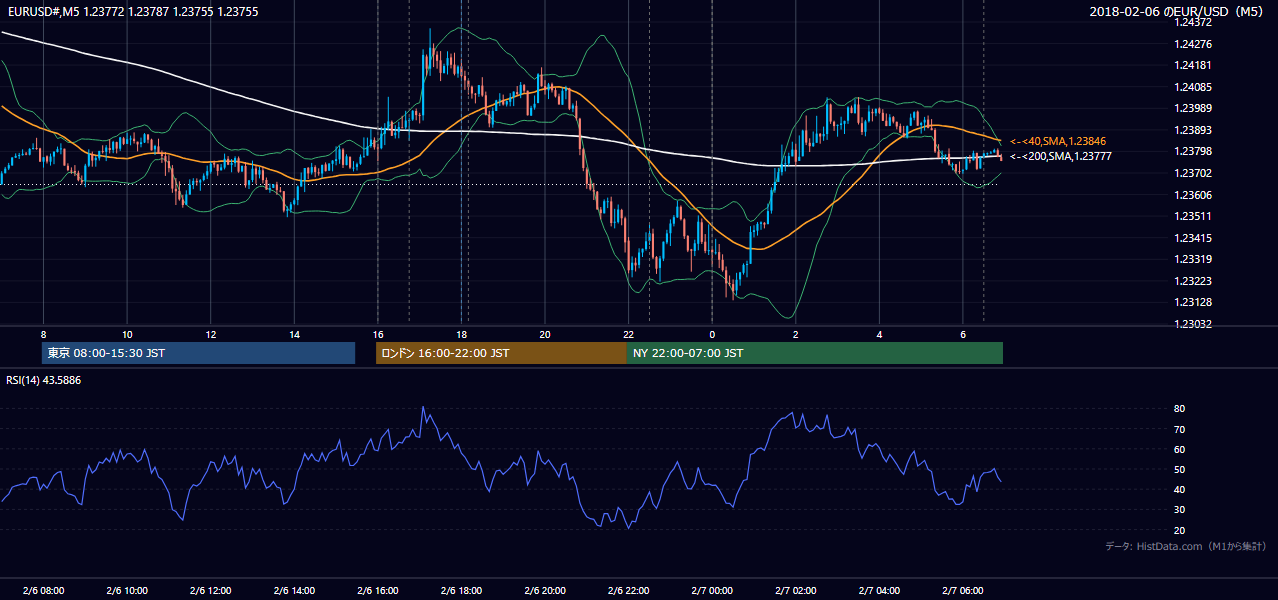Click hour label 10 under the price chart

pos(127,334)
